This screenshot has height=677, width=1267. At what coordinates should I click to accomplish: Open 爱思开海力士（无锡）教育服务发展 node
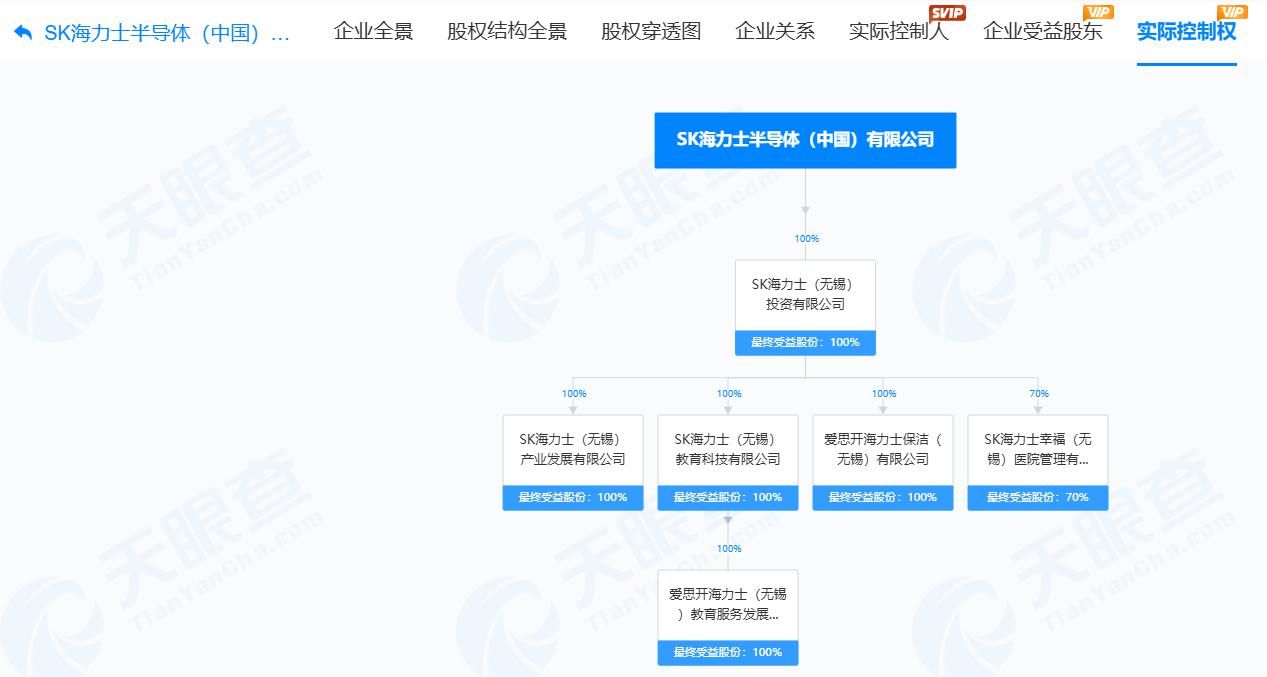point(728,605)
